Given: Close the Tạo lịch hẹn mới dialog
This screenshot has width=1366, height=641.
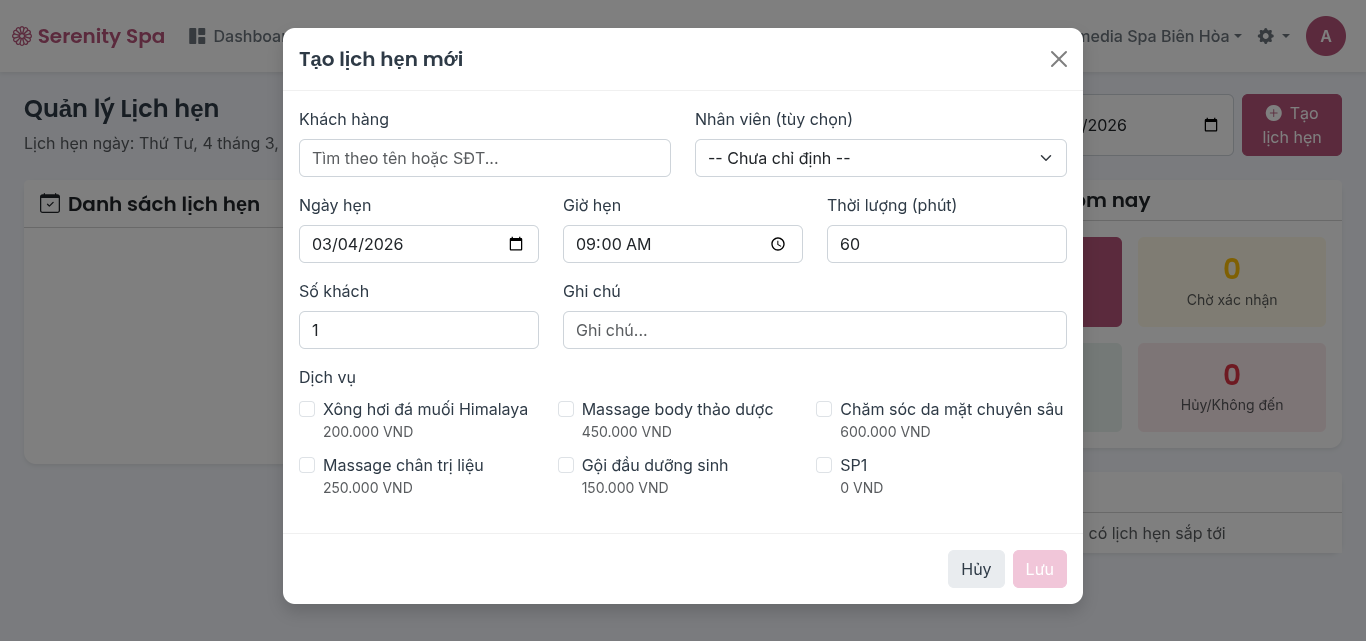Looking at the screenshot, I should (1059, 59).
